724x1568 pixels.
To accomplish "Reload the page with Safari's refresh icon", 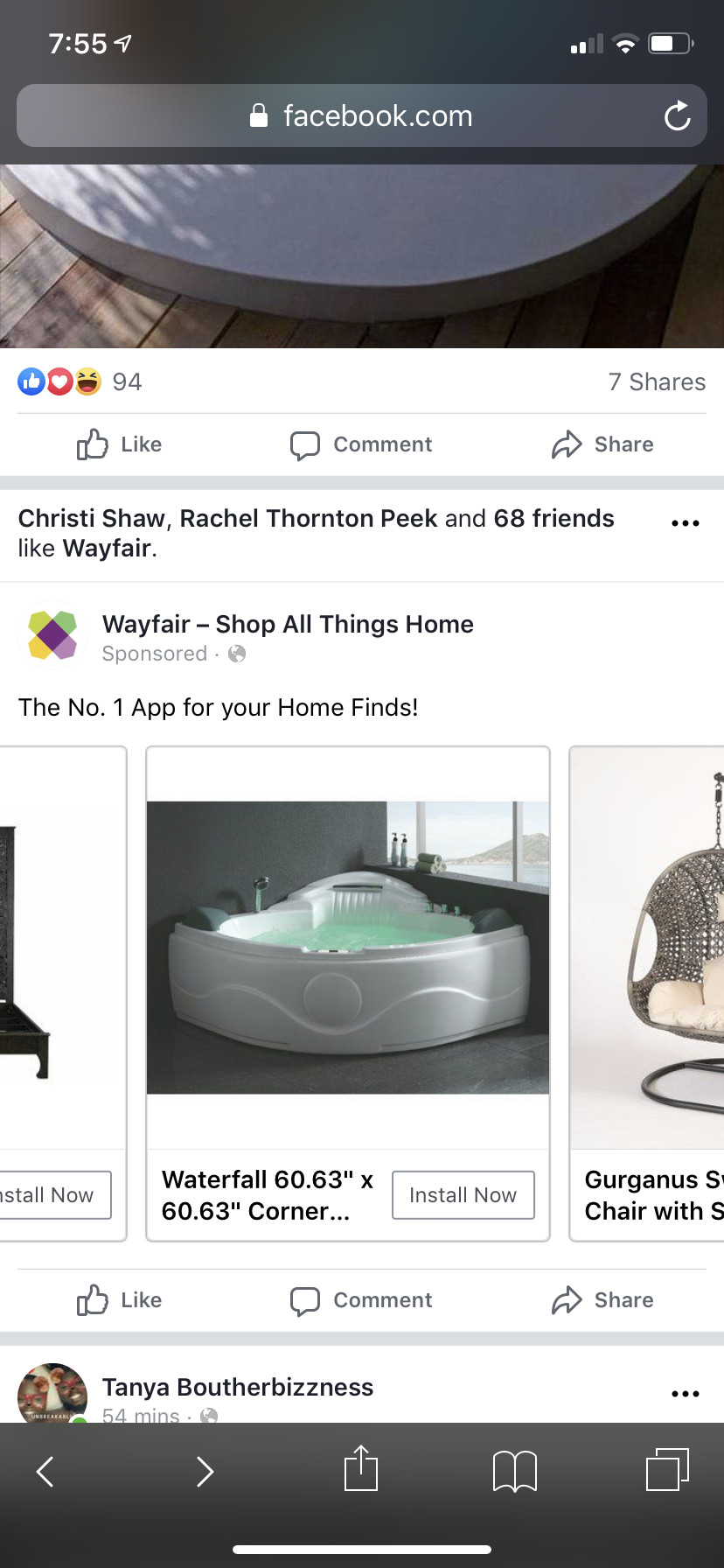I will [x=677, y=115].
